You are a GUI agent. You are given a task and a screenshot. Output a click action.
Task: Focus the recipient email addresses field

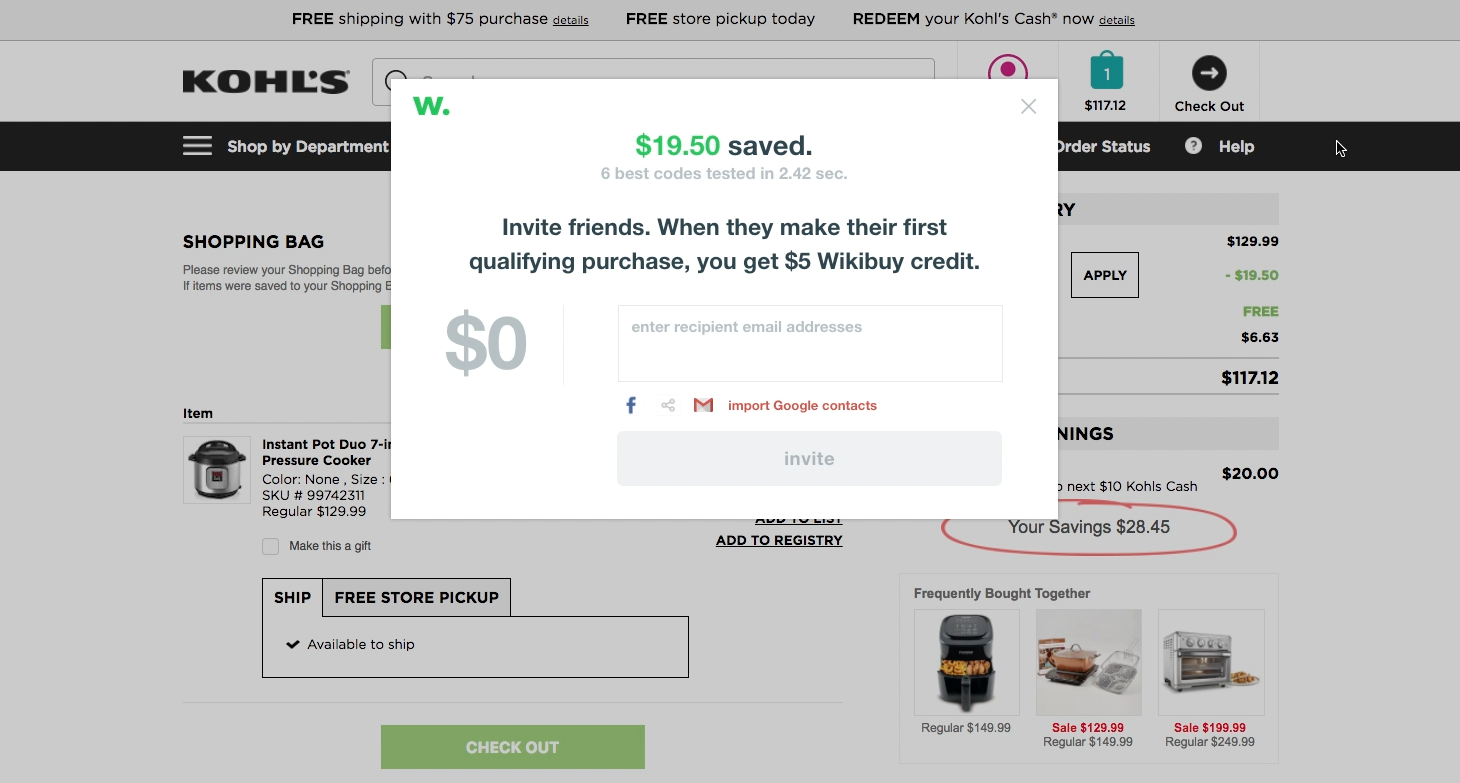pyautogui.click(x=809, y=343)
